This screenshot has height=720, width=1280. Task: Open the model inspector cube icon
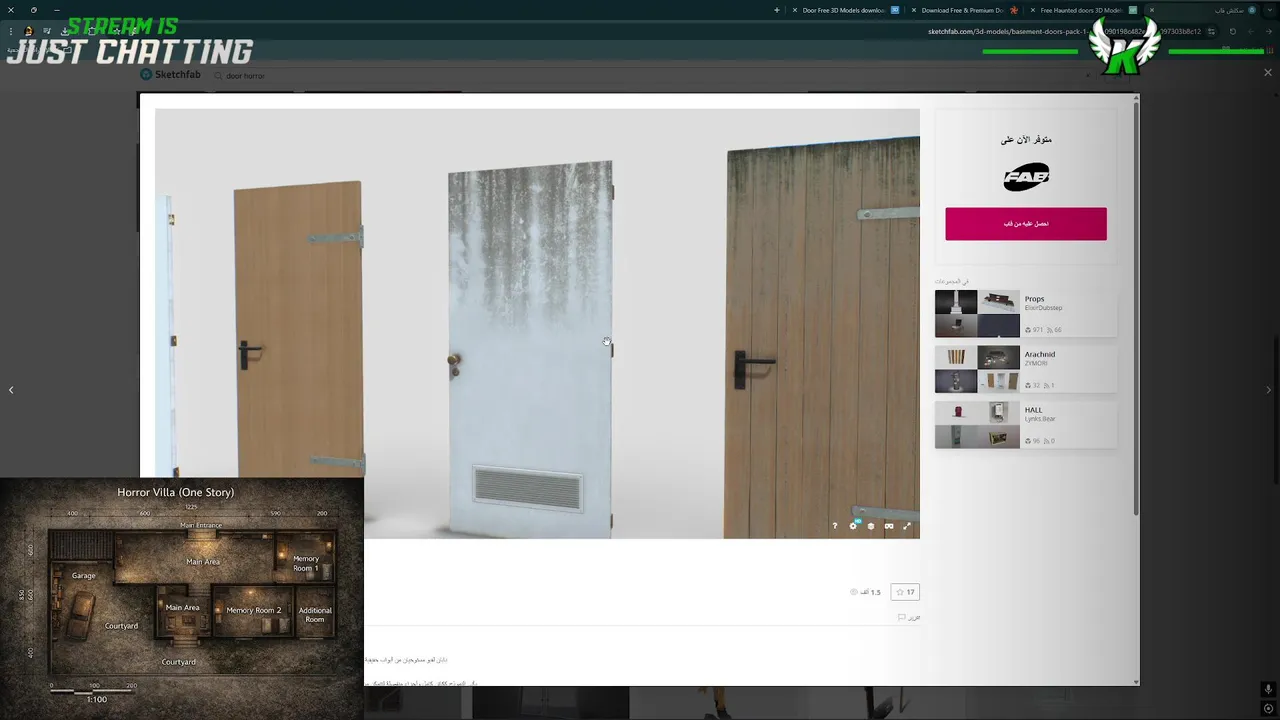[871, 526]
